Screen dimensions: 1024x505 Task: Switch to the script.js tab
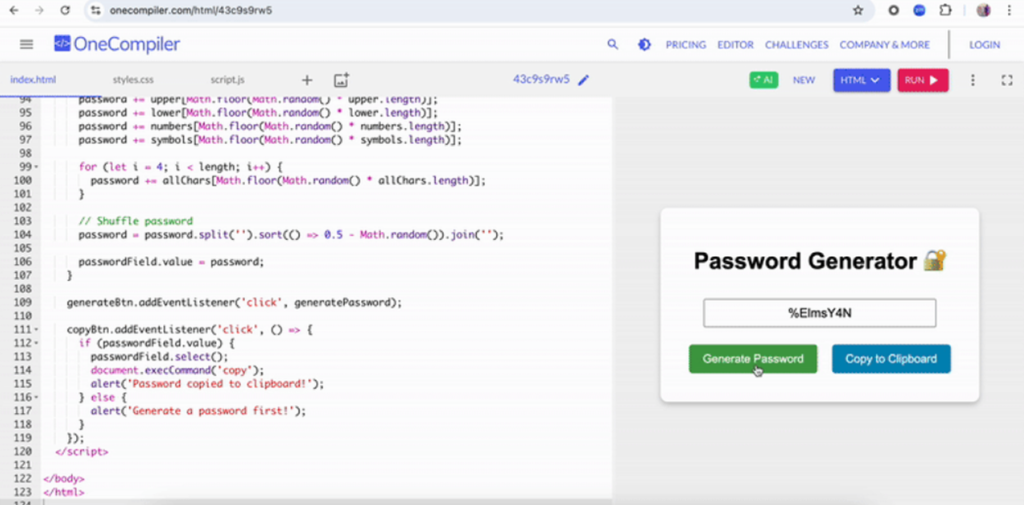227,80
